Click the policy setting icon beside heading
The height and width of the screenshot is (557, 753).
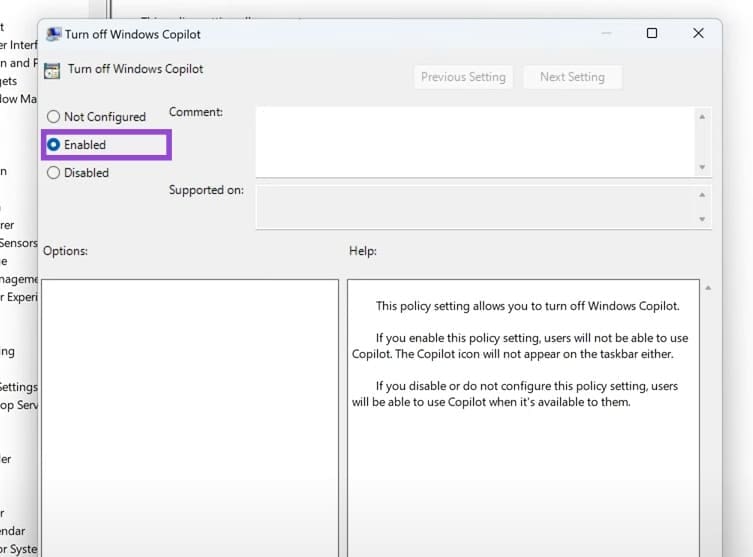pyautogui.click(x=52, y=71)
